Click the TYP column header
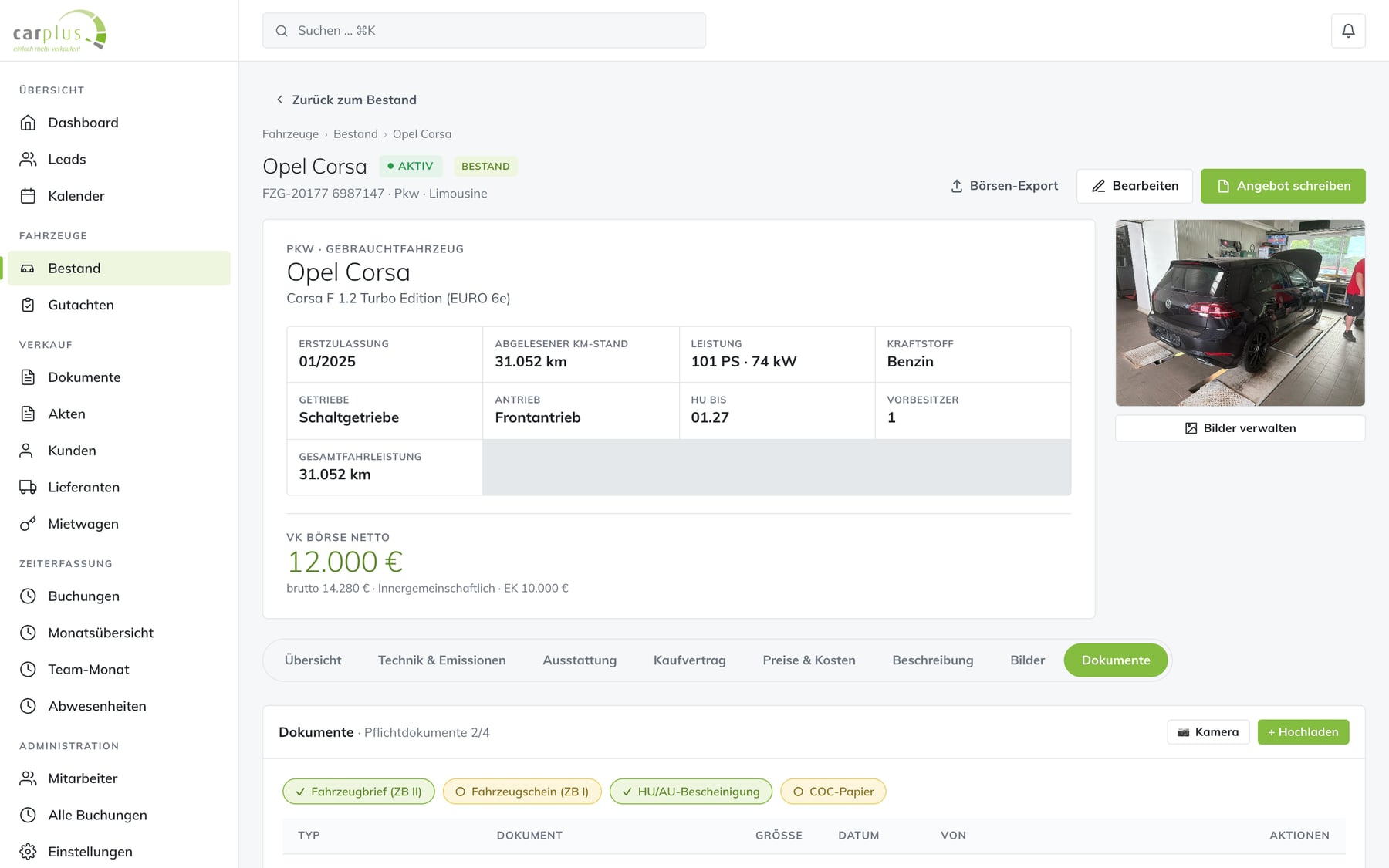Image resolution: width=1389 pixels, height=868 pixels. [x=309, y=836]
